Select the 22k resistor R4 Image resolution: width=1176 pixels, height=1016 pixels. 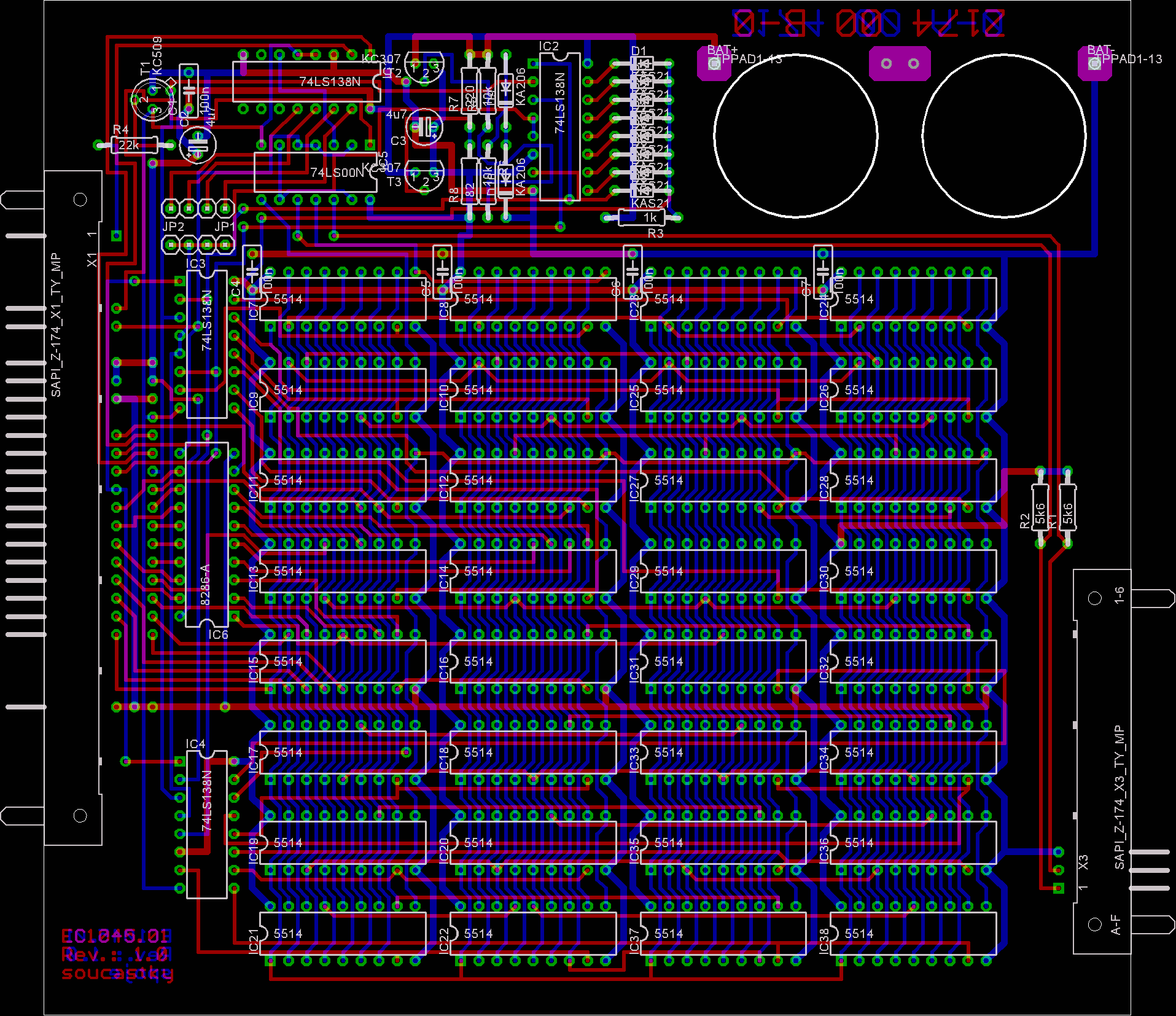point(134,145)
